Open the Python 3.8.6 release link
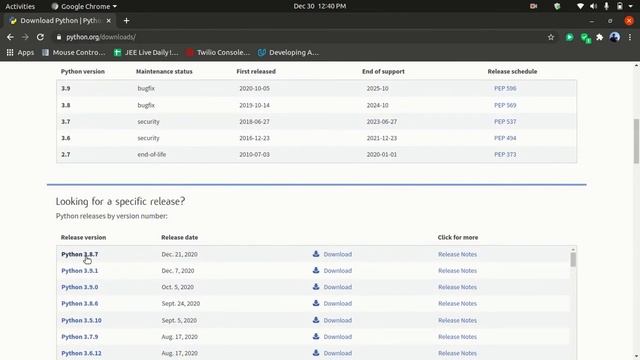This screenshot has width=640, height=360. click(x=80, y=303)
